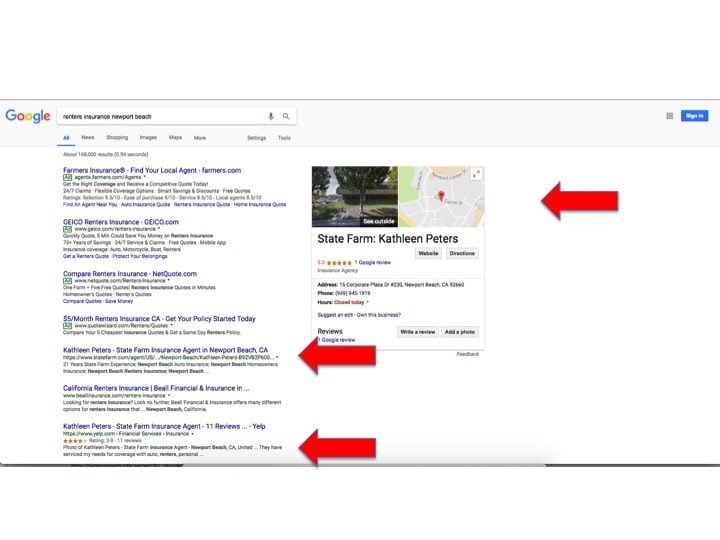Open the More search options menu

pyautogui.click(x=200, y=138)
